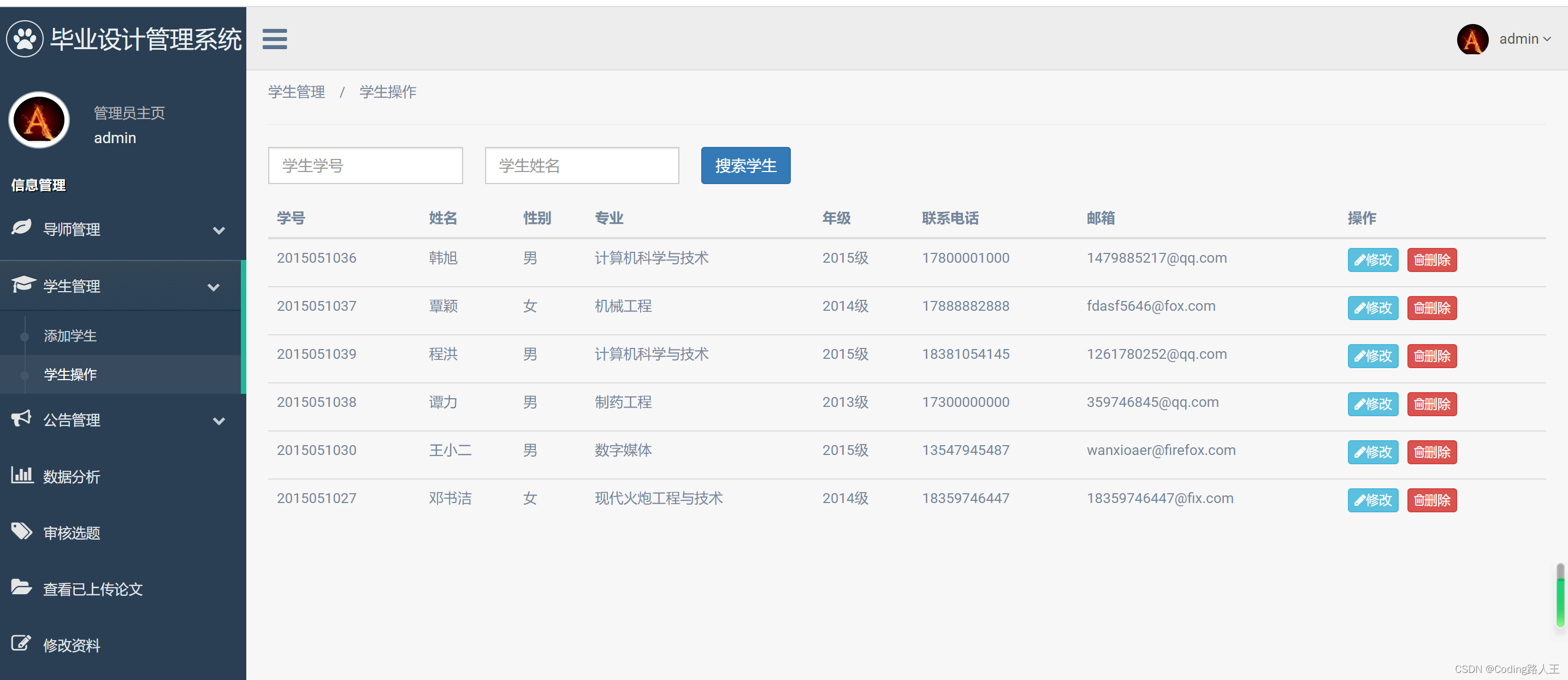Viewport: 1568px width, 680px height.
Task: Toggle sidebar with hamburger menu icon
Action: click(275, 39)
